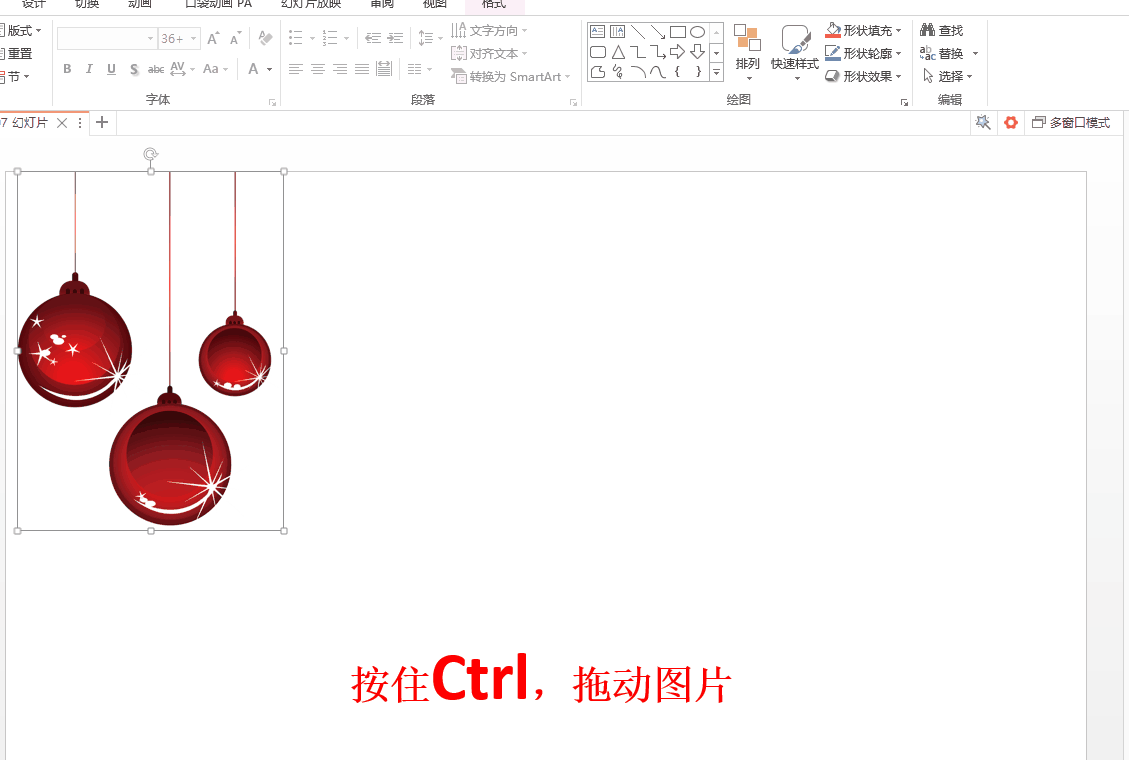Open 形状轮廓 shape outline

[x=863, y=53]
